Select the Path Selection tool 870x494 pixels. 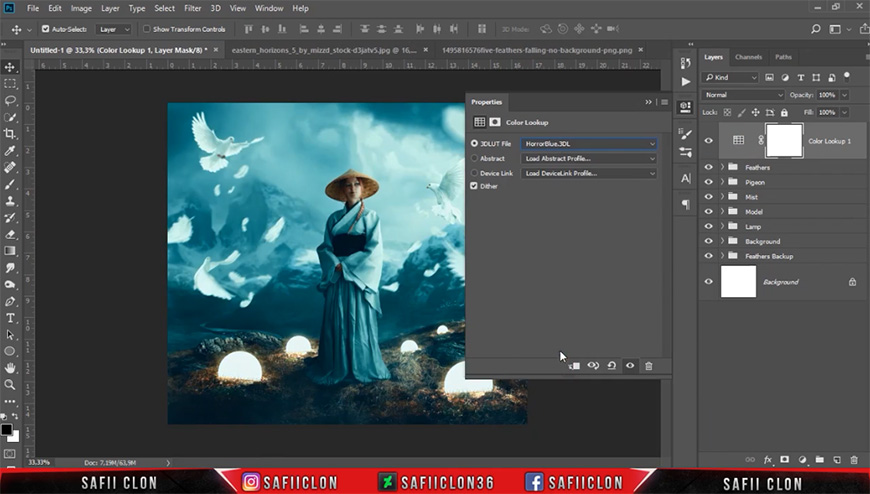pos(10,335)
